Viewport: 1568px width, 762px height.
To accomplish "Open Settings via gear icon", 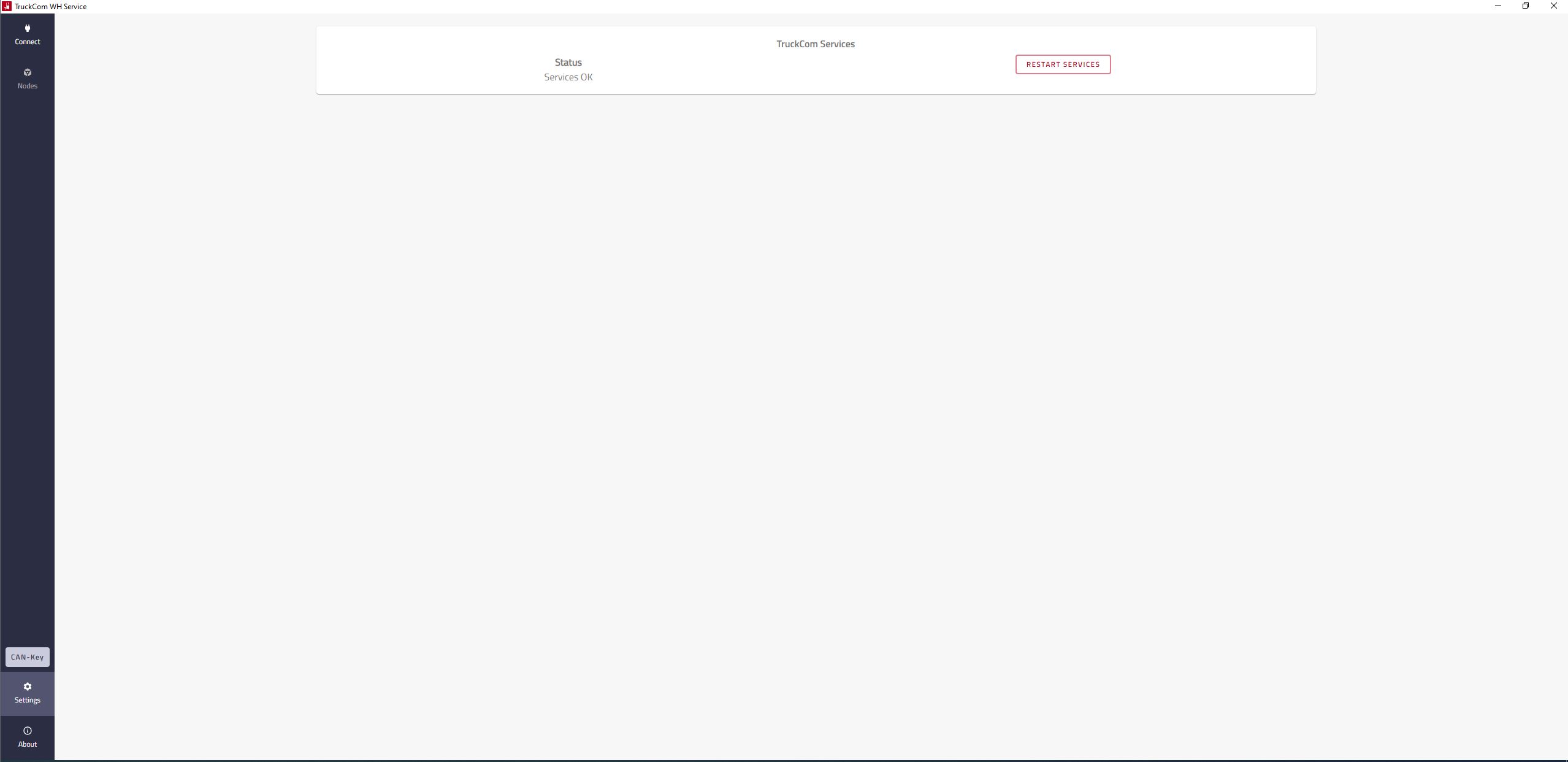I will tap(28, 687).
